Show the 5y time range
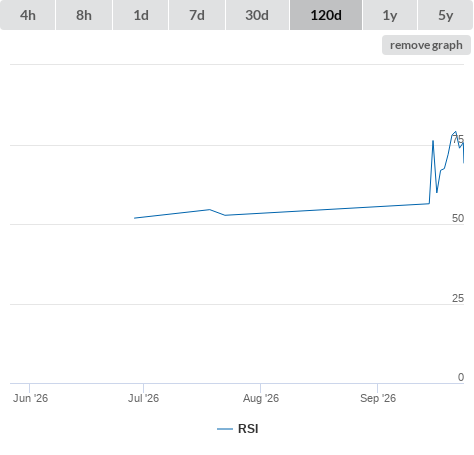Viewport: 474px width, 455px height. 445,15
